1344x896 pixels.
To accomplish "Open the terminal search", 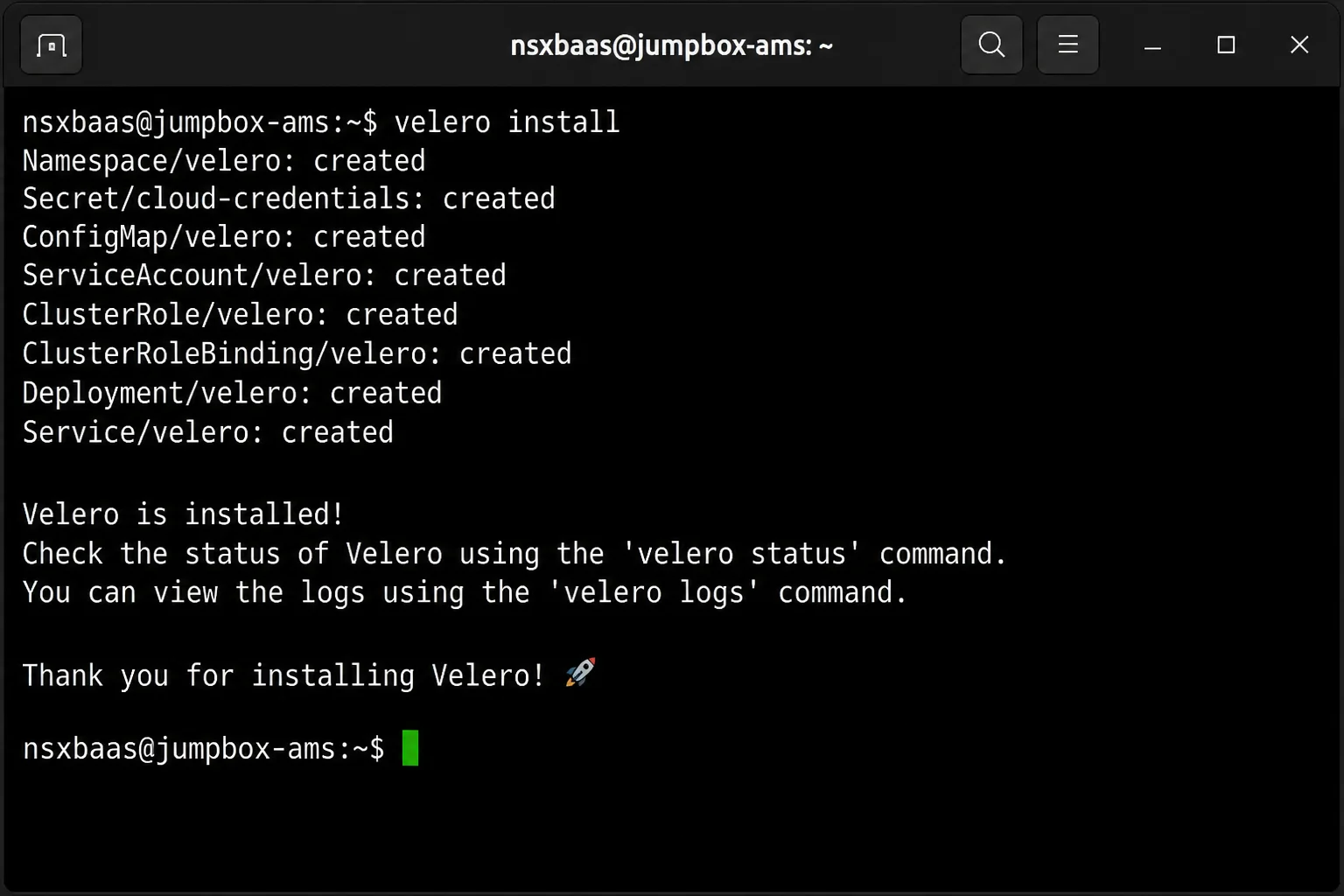I will pos(991,45).
